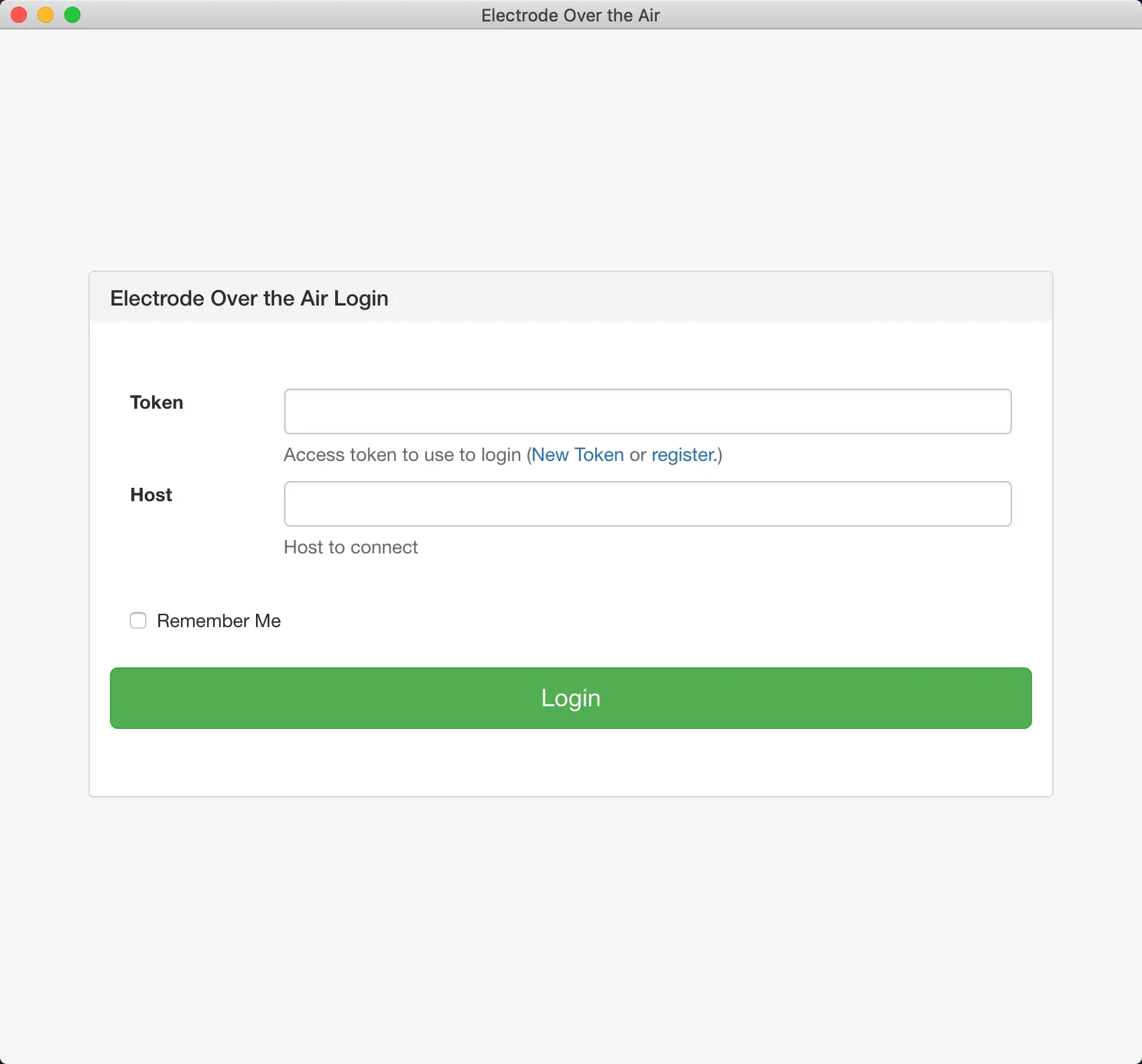
Task: Click inside the Host input field
Action: [x=647, y=504]
